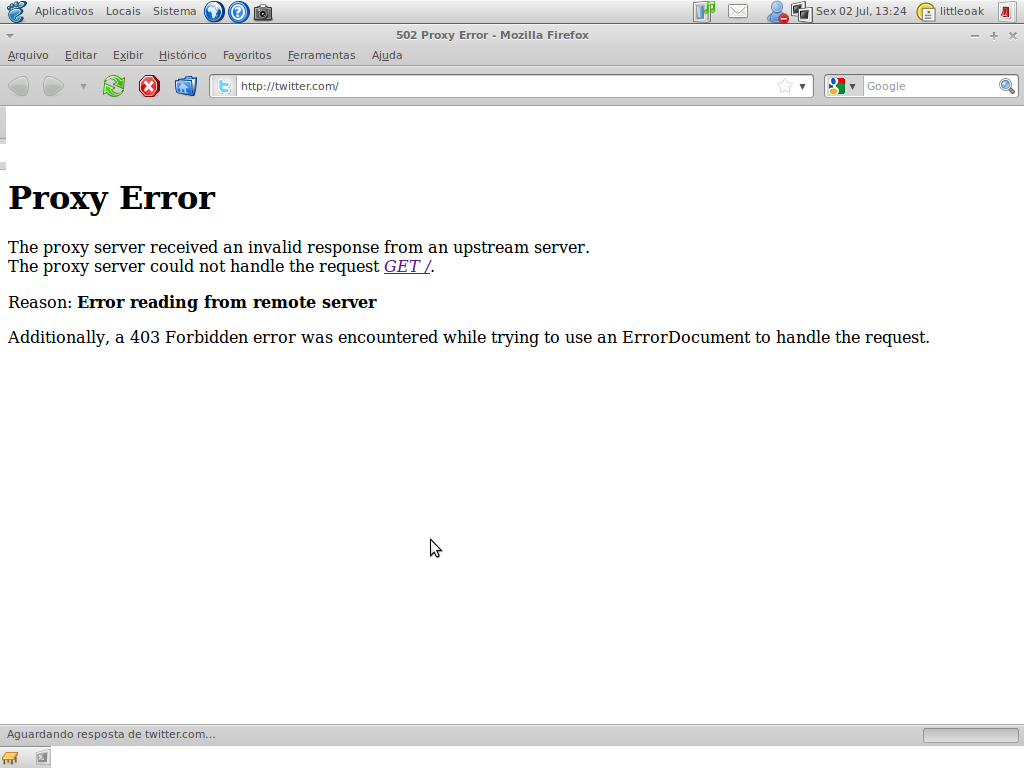Launch the screenshot camera tool

click(263, 12)
